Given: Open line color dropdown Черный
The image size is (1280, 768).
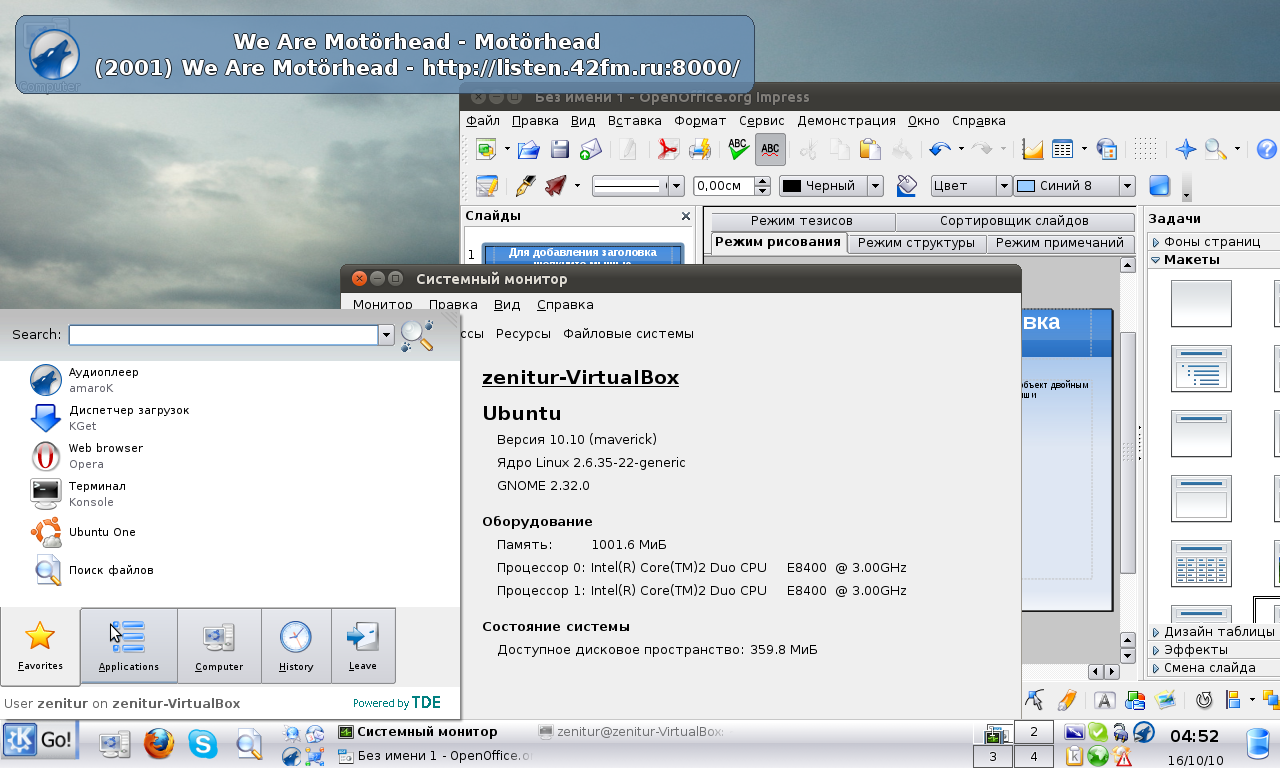Looking at the screenshot, I should point(875,186).
